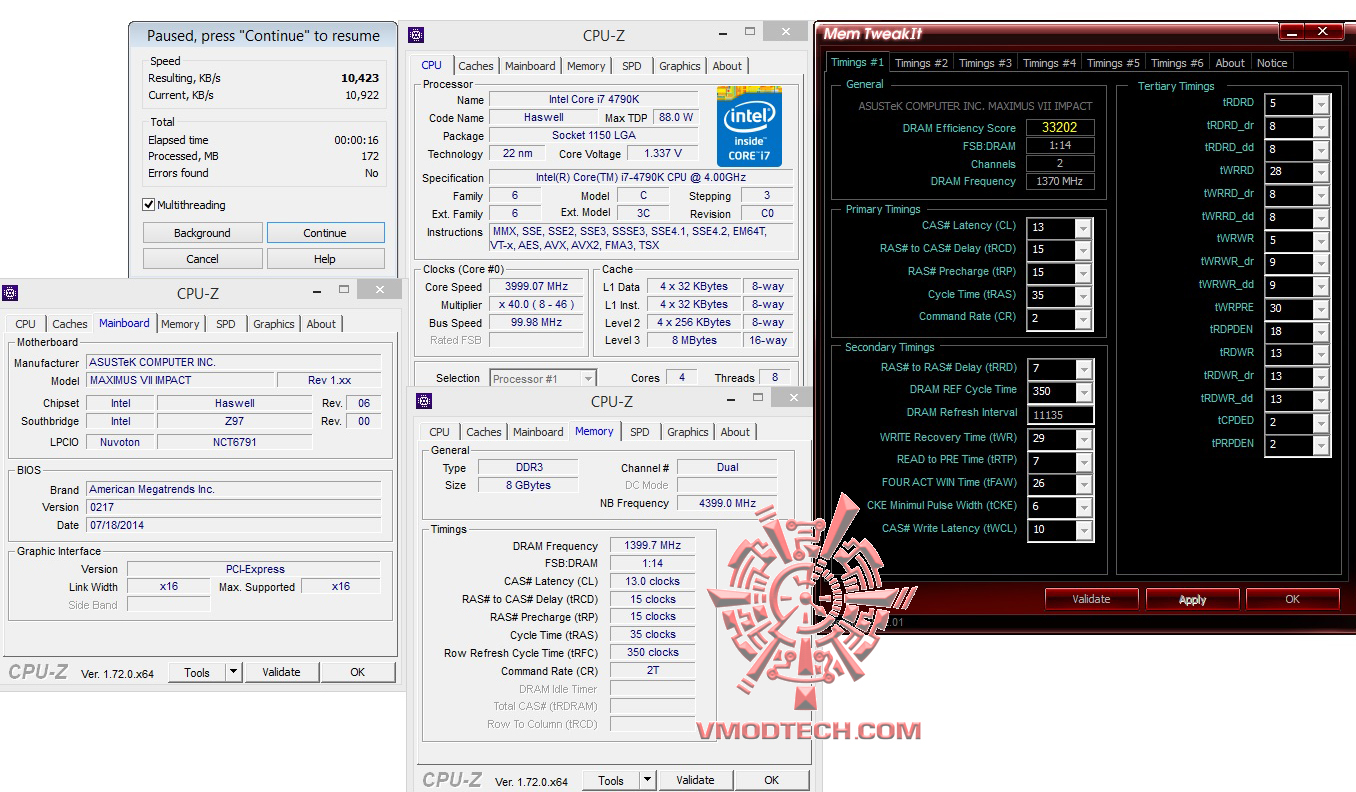Expand the tWRPRE dropdown showing 30
The height and width of the screenshot is (792, 1356).
[x=1321, y=310]
